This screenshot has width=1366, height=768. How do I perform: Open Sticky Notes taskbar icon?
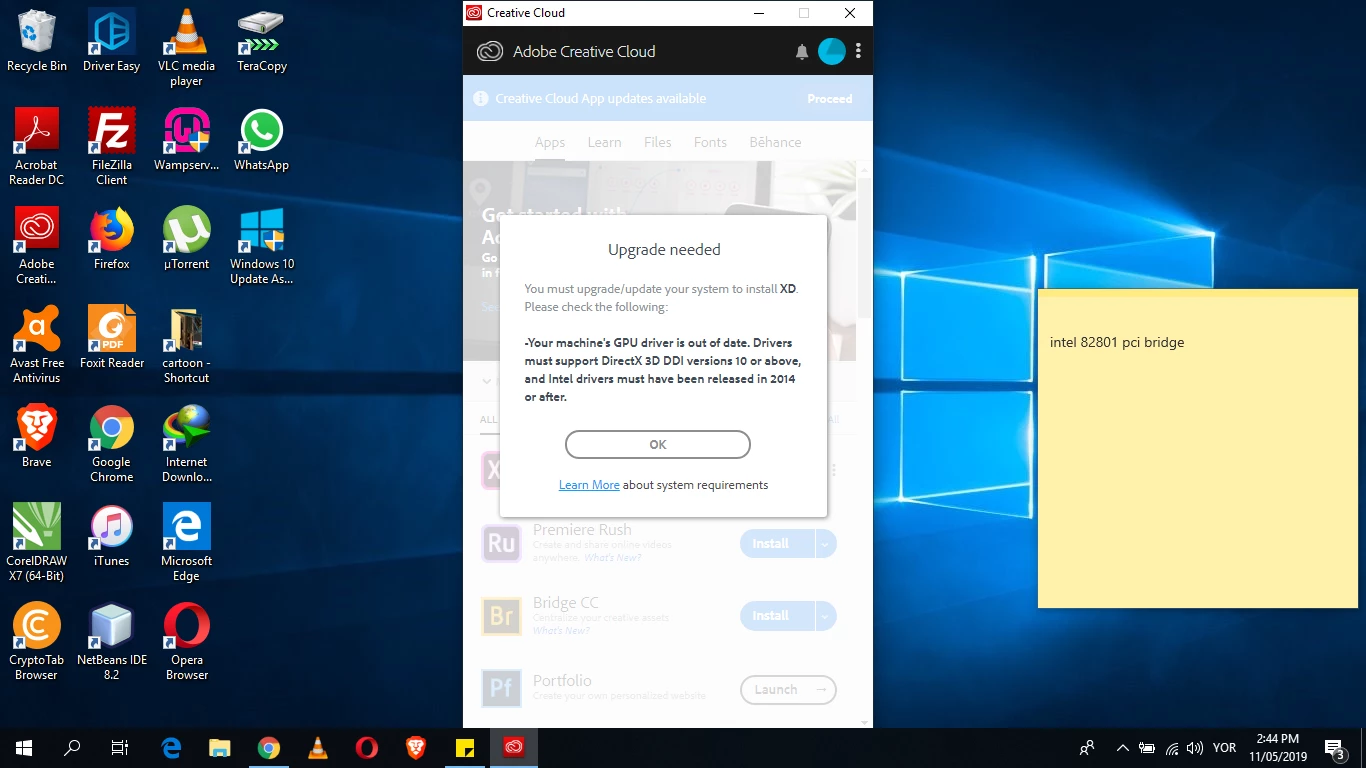click(x=464, y=747)
